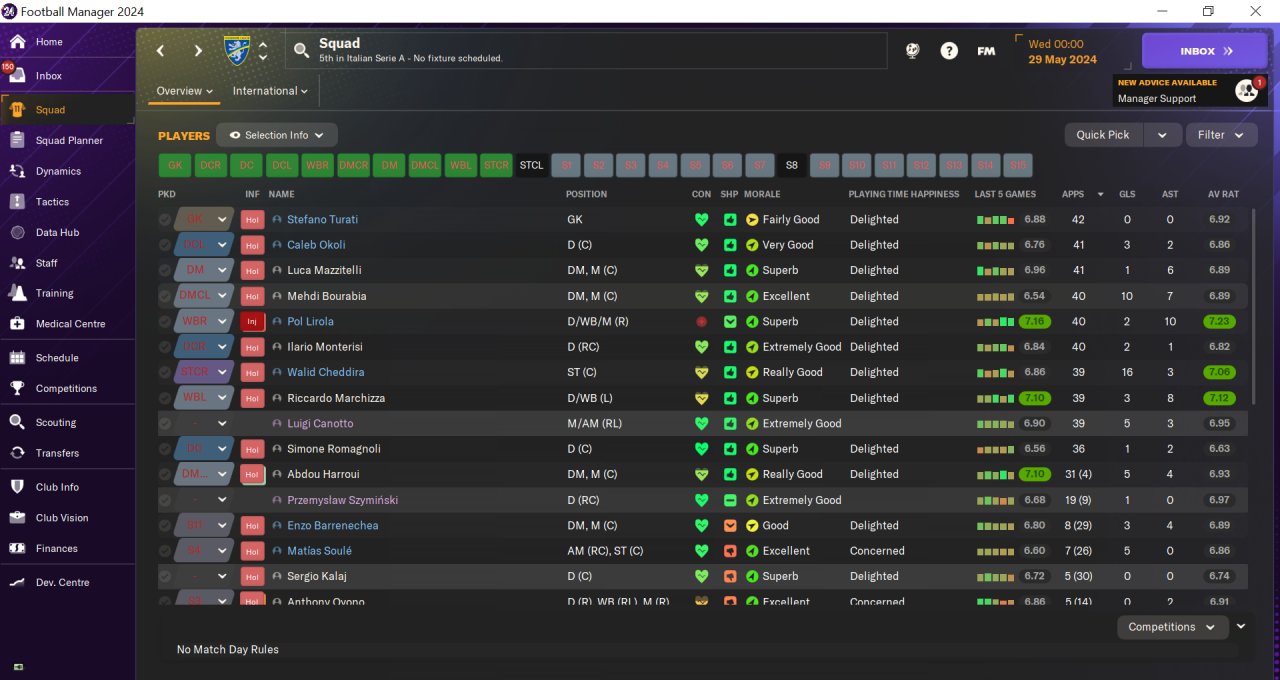Select the STCL position slot
Viewport: 1280px width, 680px height.
(532, 166)
